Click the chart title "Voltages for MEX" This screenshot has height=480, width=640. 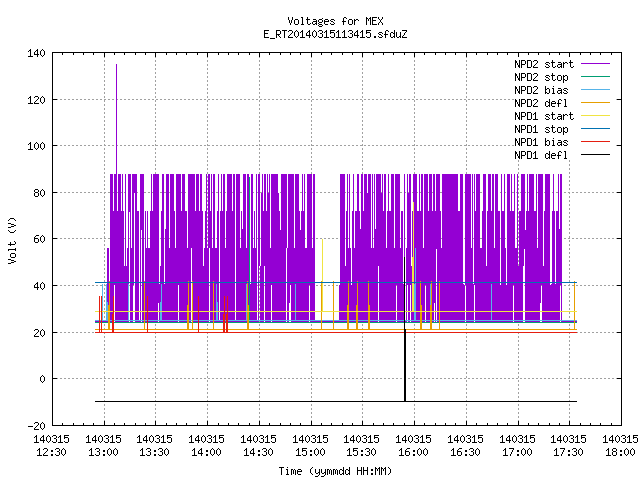click(335, 21)
